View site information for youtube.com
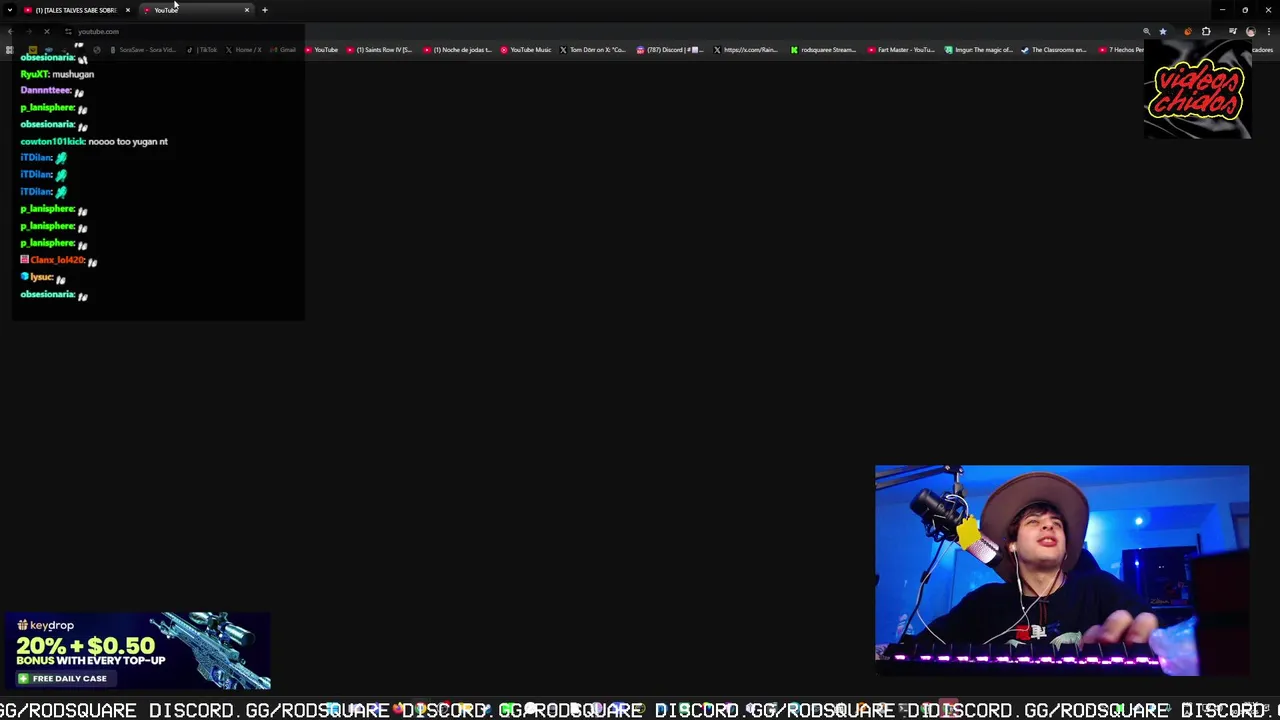 (68, 31)
